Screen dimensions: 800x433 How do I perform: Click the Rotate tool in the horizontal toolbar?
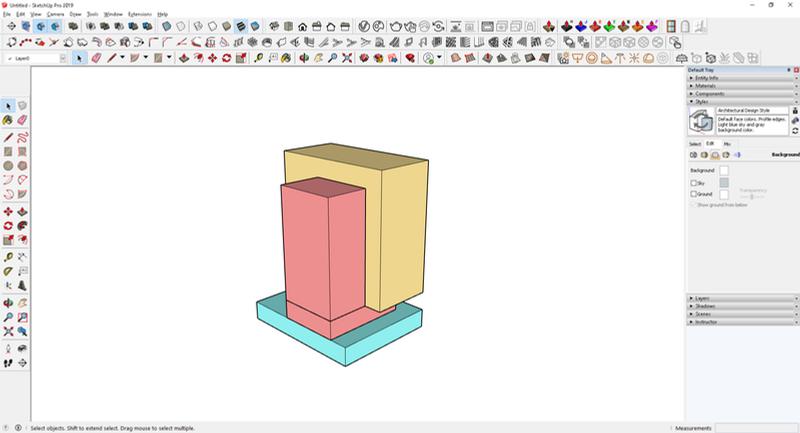[x=227, y=58]
